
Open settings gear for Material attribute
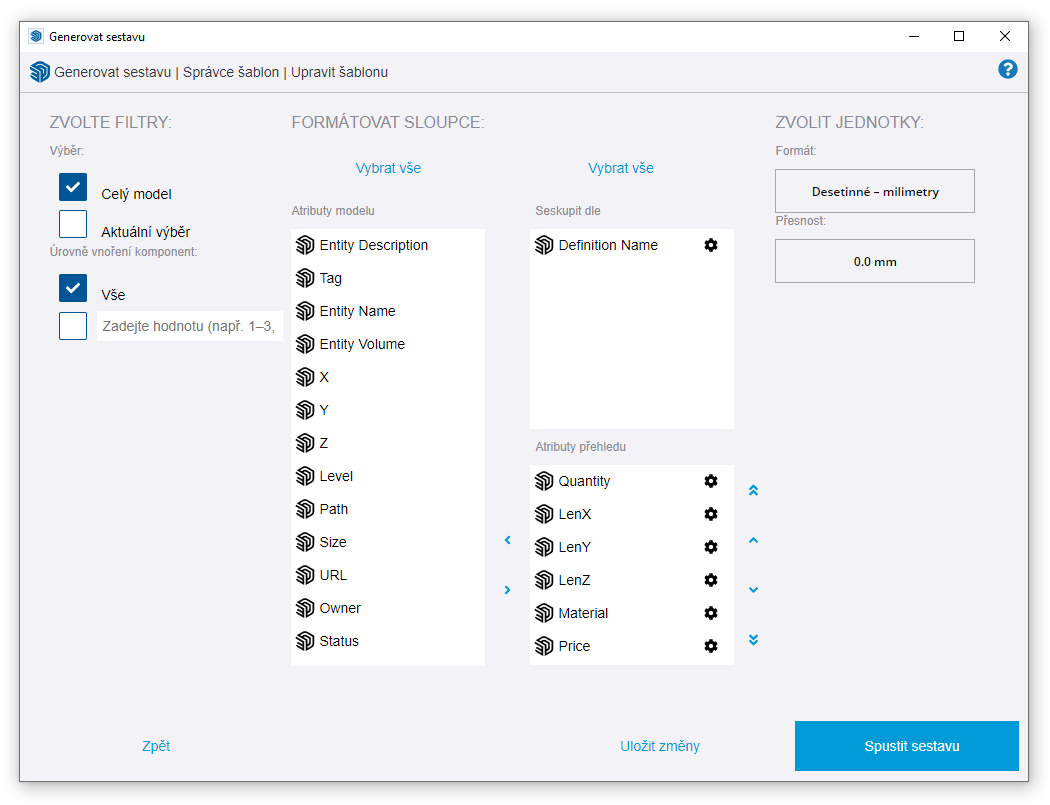coord(711,613)
